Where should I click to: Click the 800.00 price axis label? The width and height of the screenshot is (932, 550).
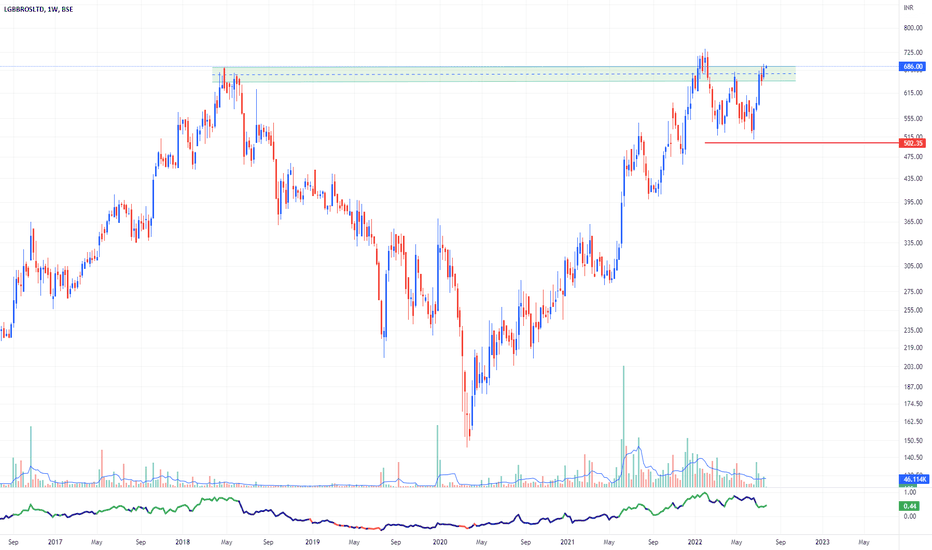[x=913, y=28]
